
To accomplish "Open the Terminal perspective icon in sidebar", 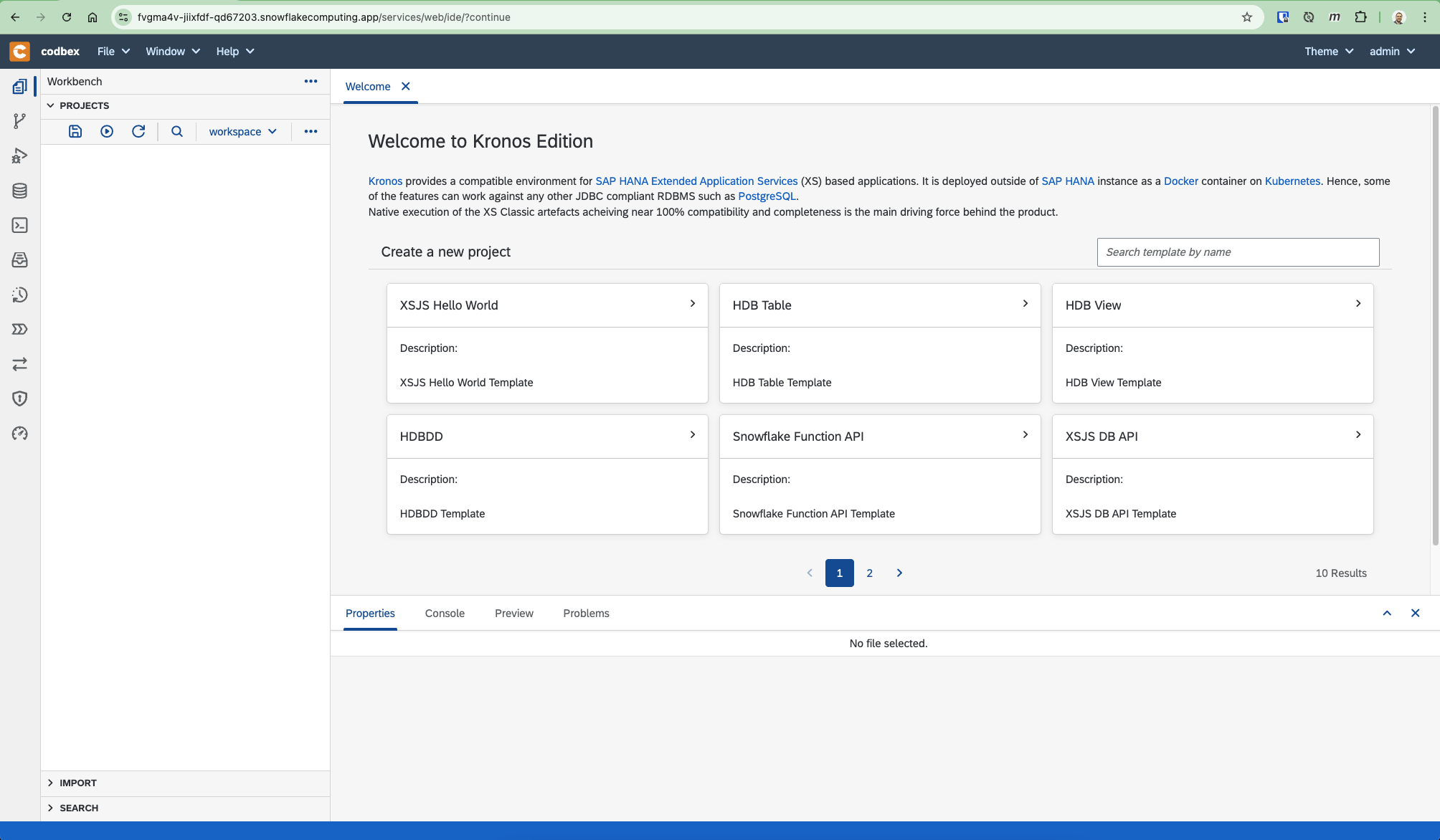I will click(x=20, y=225).
